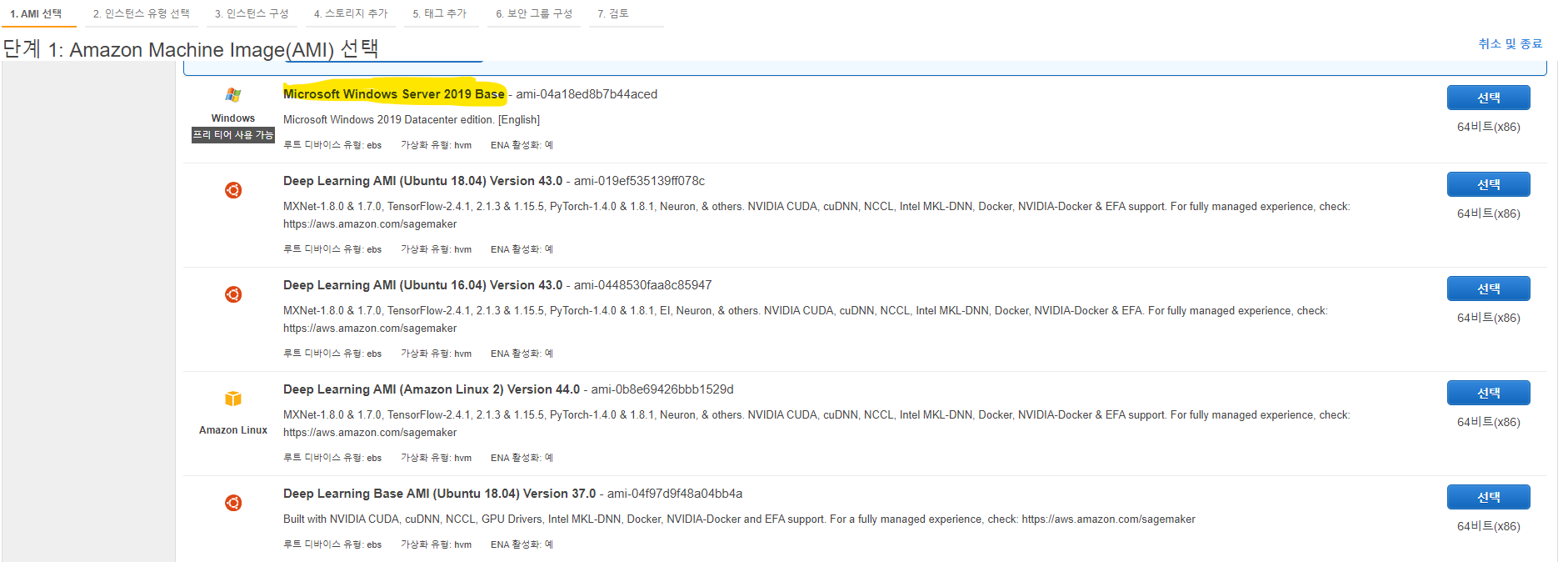
Task: Click '취소 및 종료' link
Action: 1511,43
